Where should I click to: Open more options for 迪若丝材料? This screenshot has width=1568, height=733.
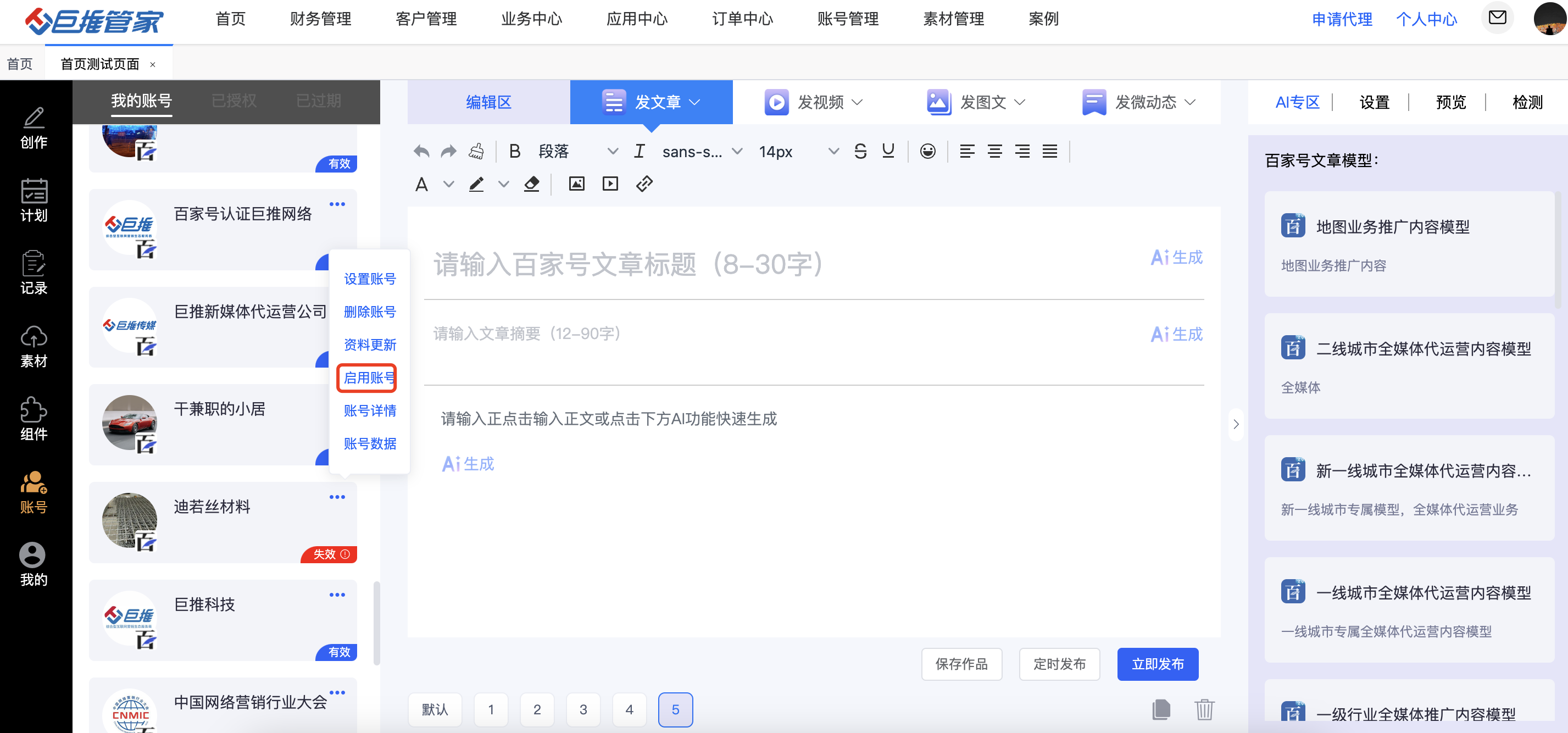[337, 497]
